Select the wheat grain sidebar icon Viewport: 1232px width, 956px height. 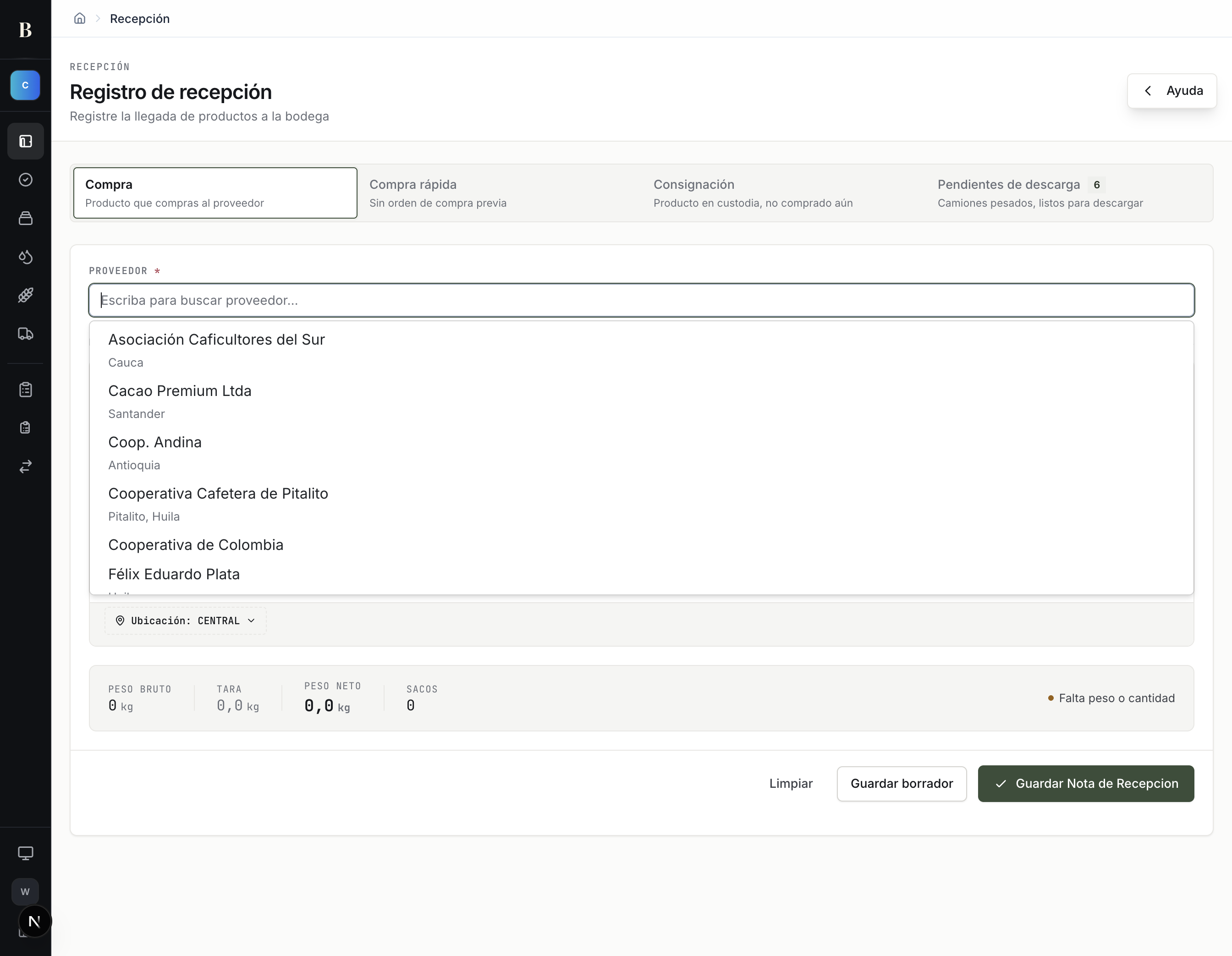[25, 295]
